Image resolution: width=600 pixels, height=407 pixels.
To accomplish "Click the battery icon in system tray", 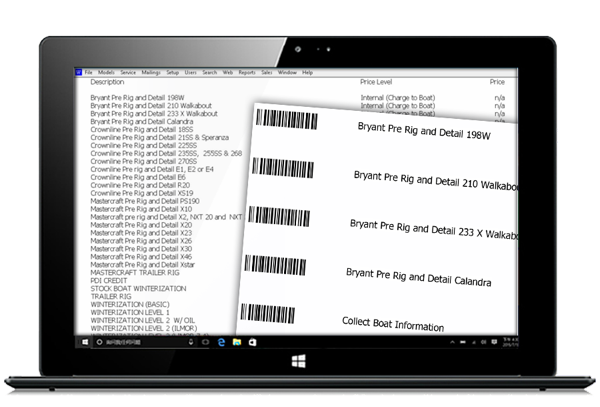I will (463, 342).
